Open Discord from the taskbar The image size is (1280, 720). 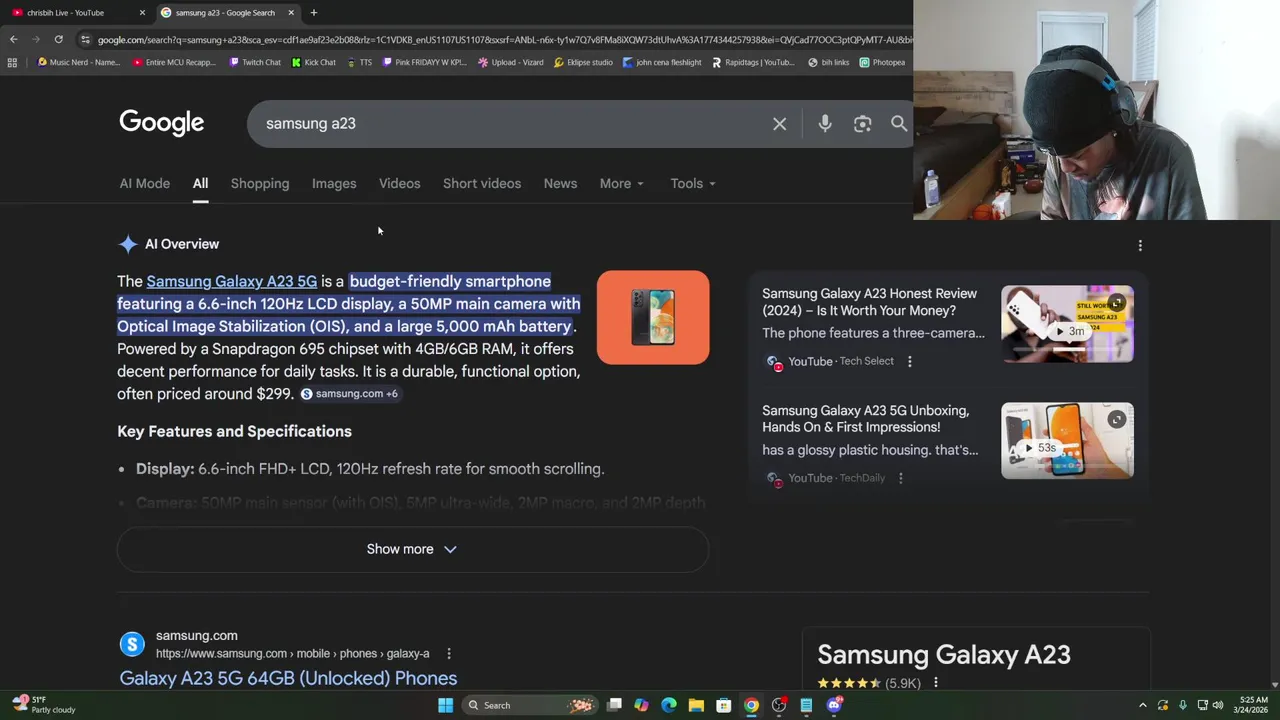835,705
